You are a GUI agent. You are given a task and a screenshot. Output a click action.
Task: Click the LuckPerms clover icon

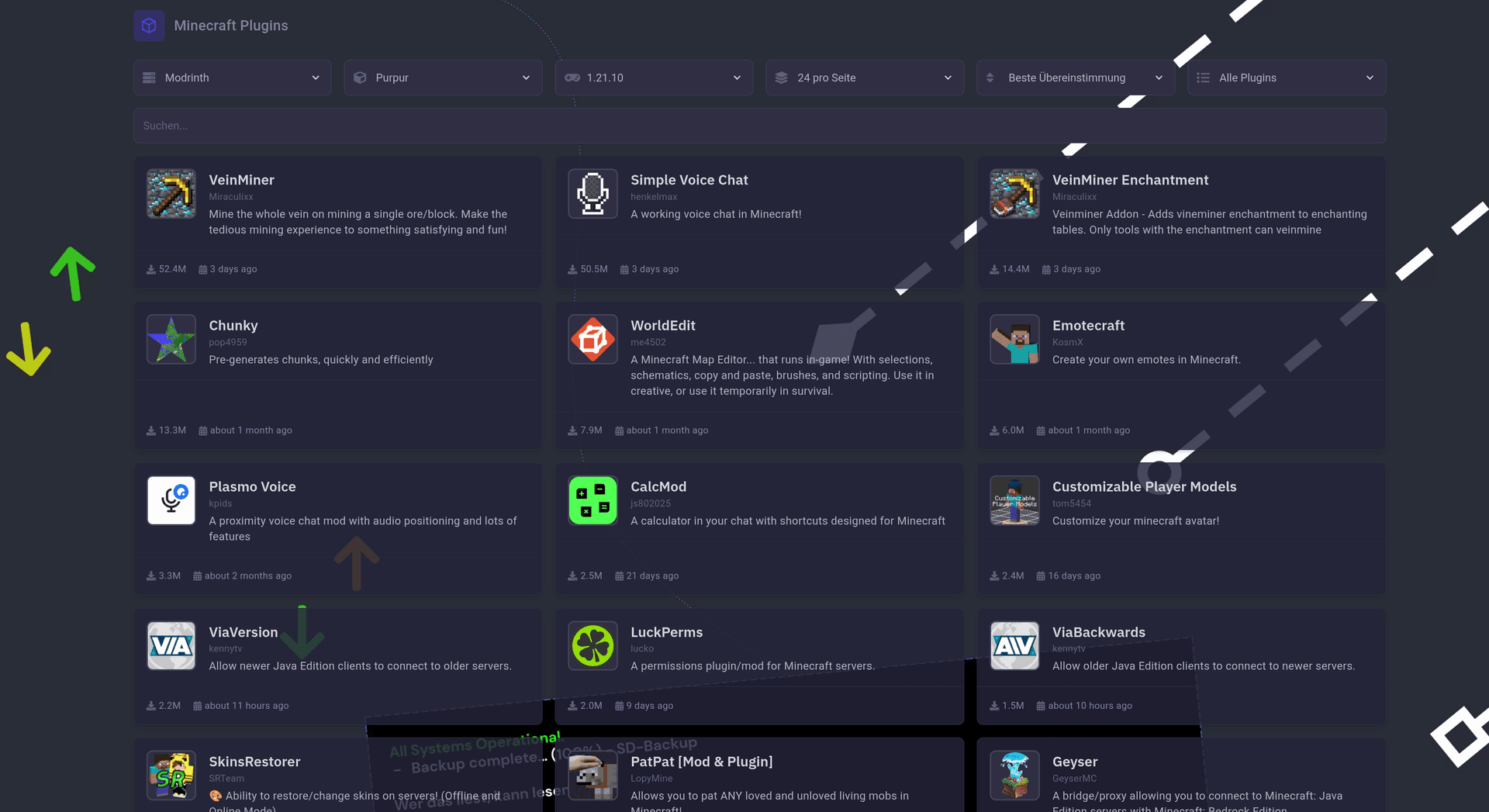tap(593, 646)
